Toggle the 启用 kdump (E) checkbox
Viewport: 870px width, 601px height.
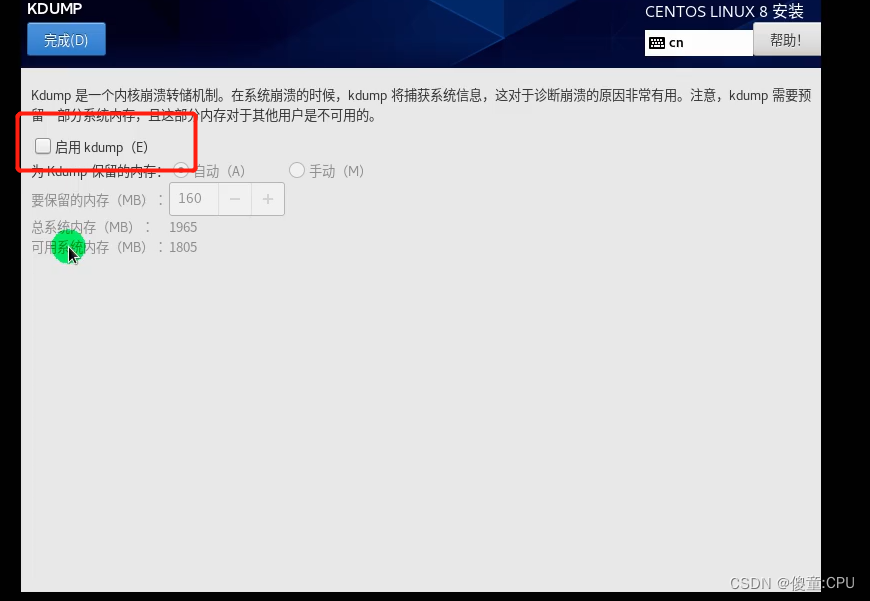tap(43, 147)
